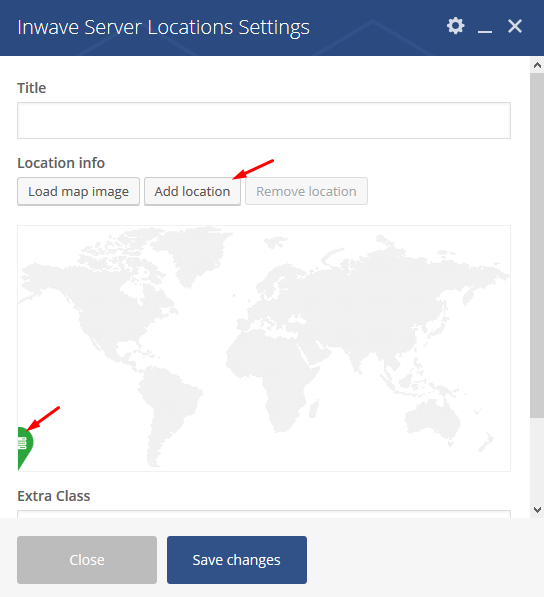544x597 pixels.
Task: Open the gear settings icon in header
Action: pos(455,26)
